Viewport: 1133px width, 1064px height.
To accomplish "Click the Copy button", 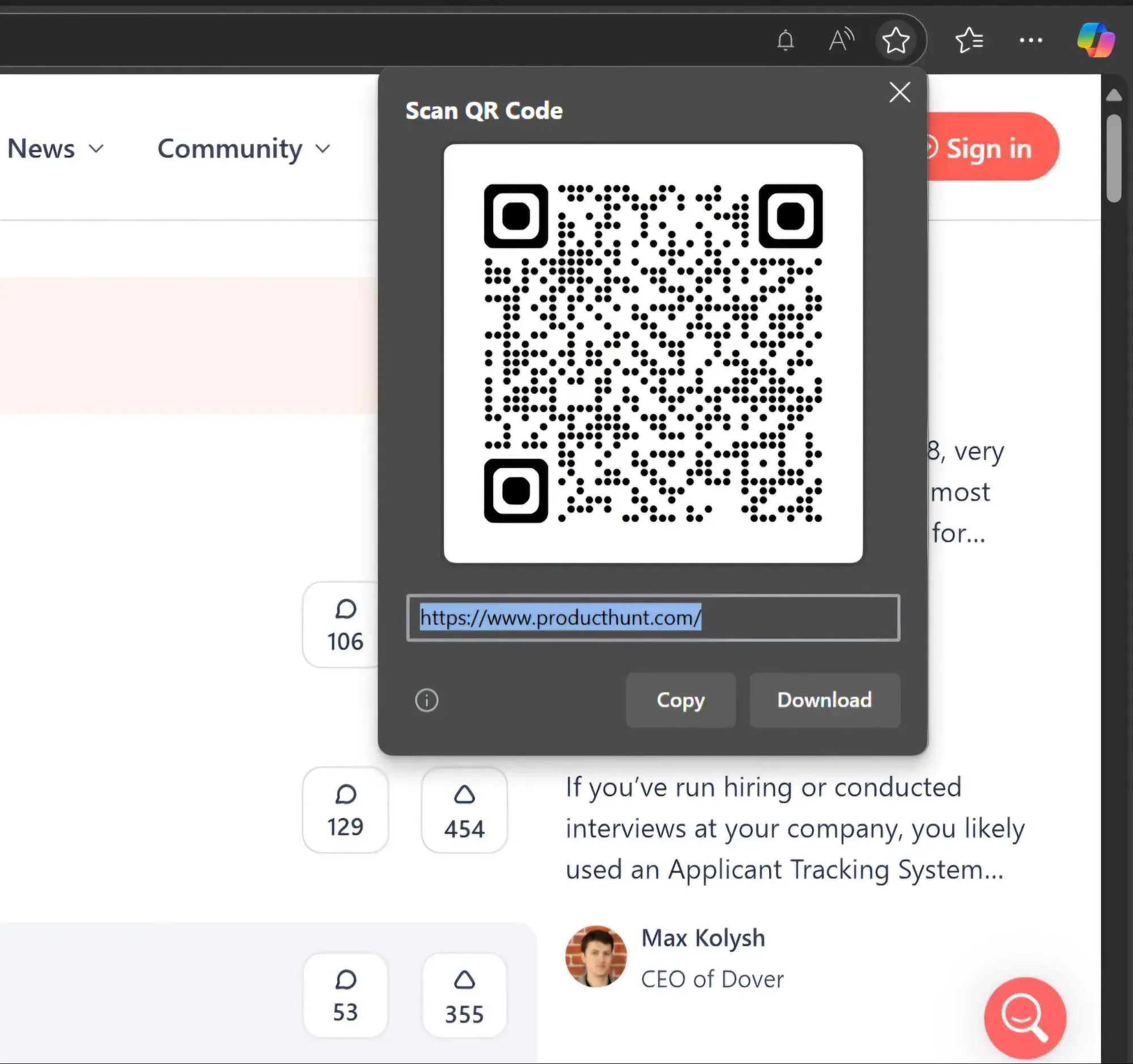I will pyautogui.click(x=680, y=699).
